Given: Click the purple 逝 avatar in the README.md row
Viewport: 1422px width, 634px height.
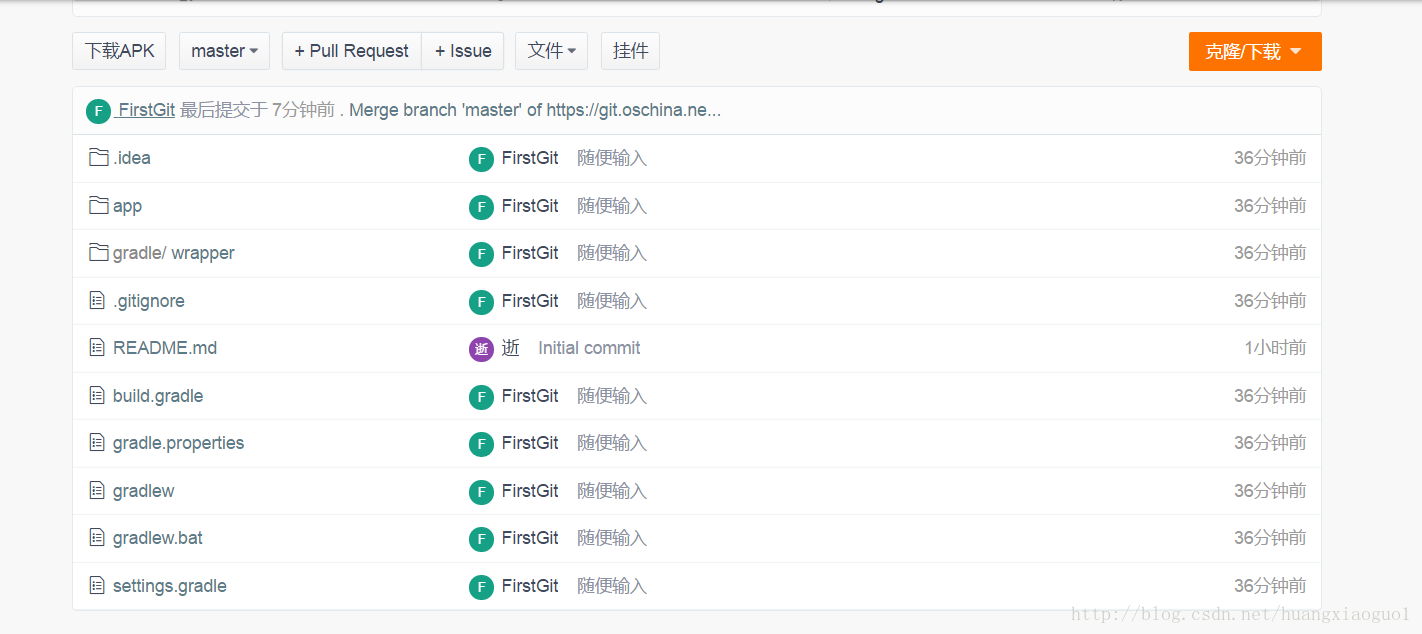Looking at the screenshot, I should pyautogui.click(x=481, y=349).
